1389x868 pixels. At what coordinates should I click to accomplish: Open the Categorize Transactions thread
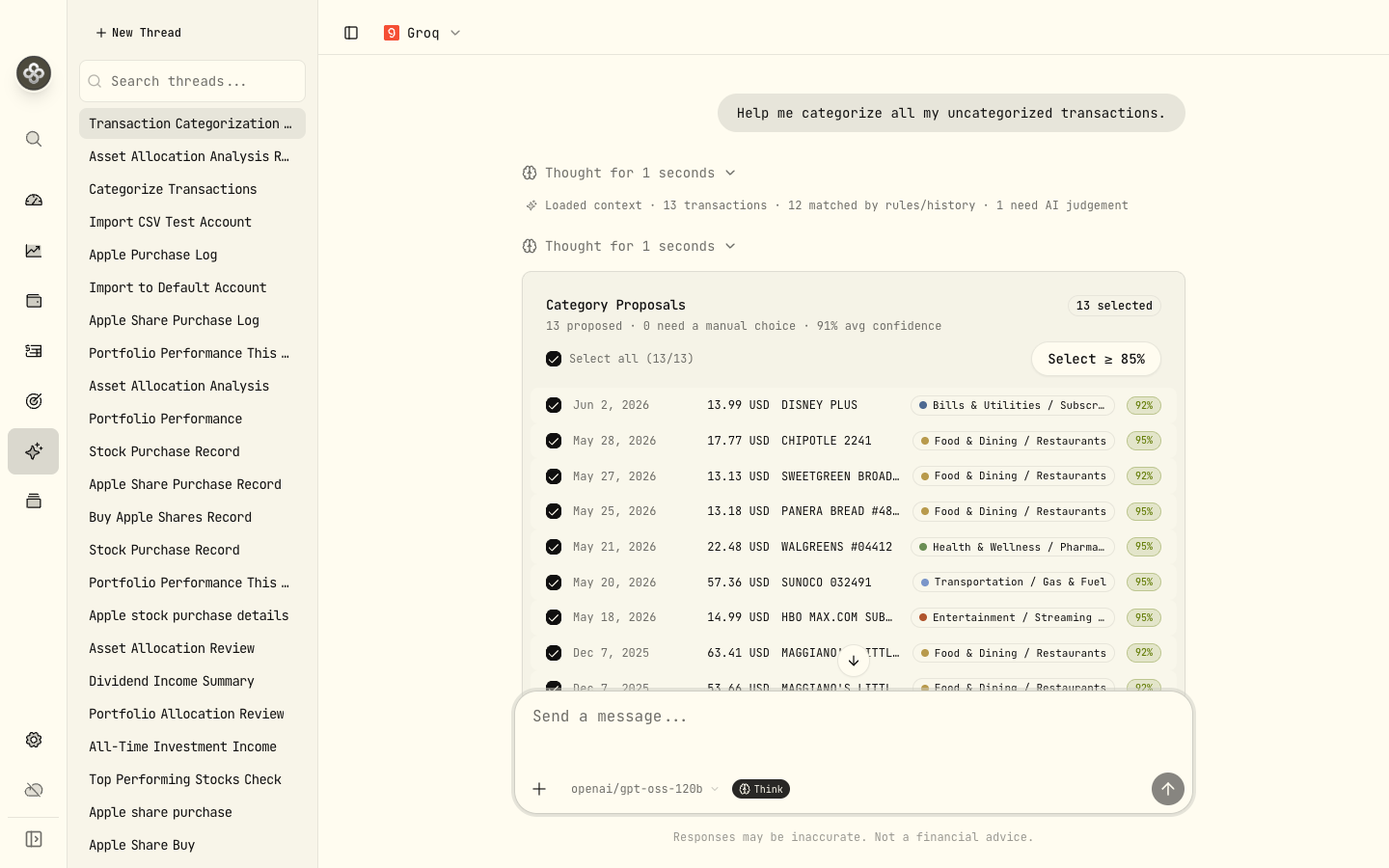pyautogui.click(x=192, y=189)
